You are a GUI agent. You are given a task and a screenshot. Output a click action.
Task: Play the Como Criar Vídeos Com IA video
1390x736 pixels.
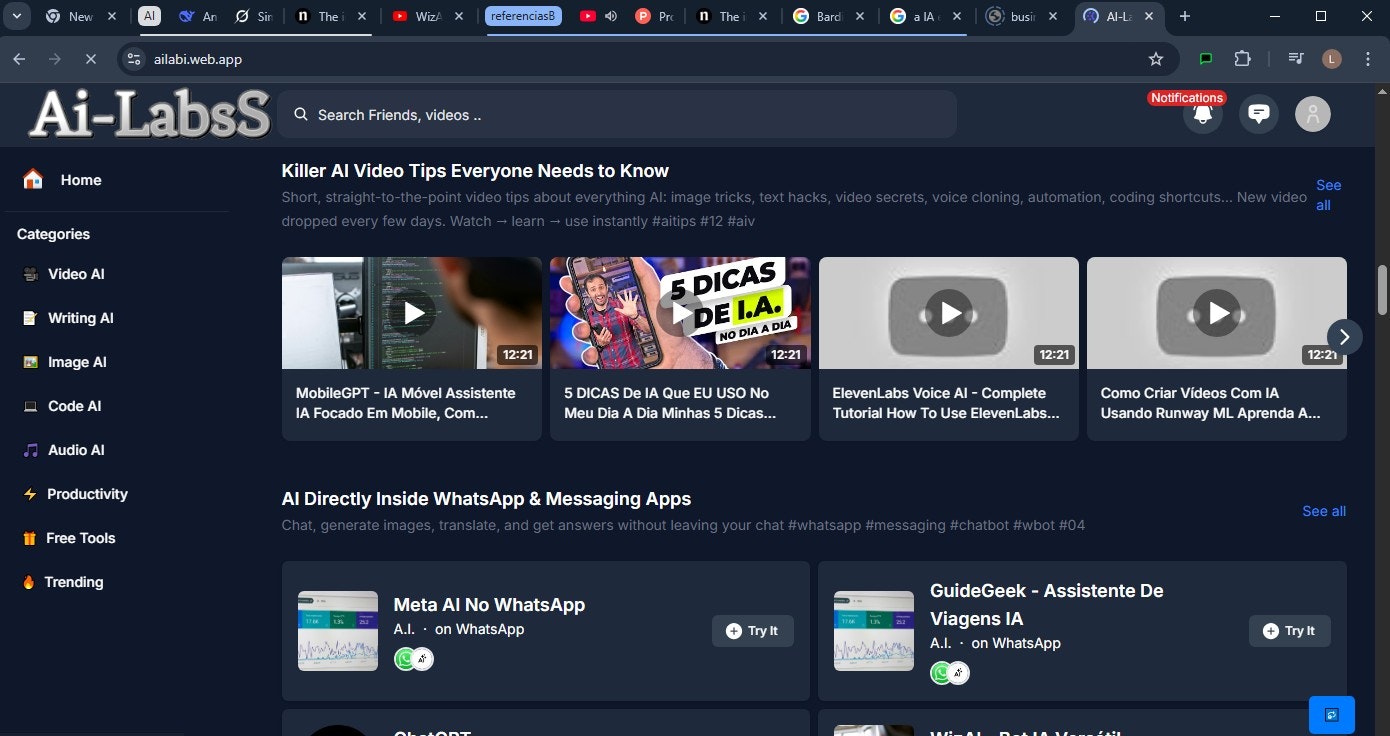click(x=1217, y=313)
